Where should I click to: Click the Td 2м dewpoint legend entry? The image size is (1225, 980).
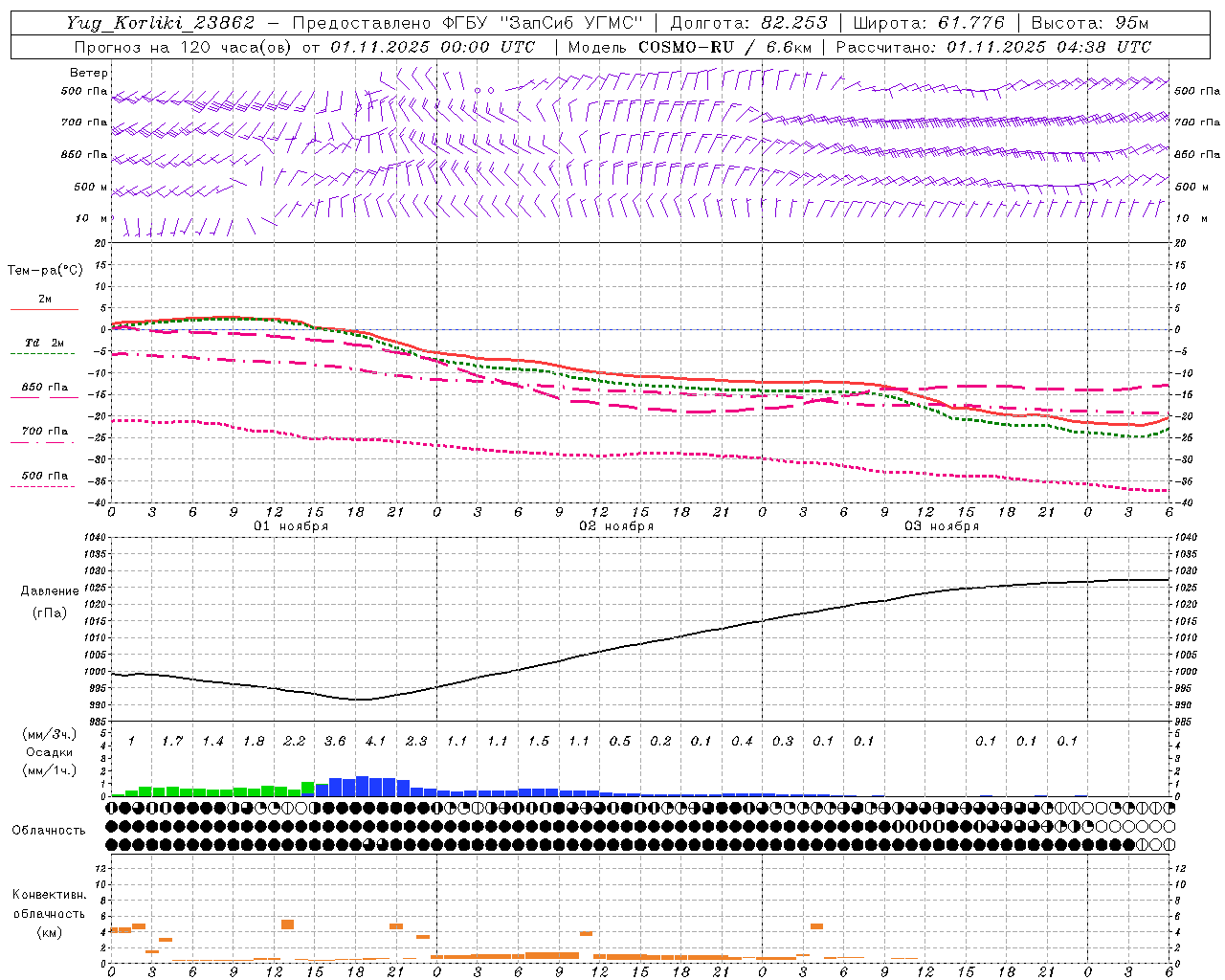[45, 343]
